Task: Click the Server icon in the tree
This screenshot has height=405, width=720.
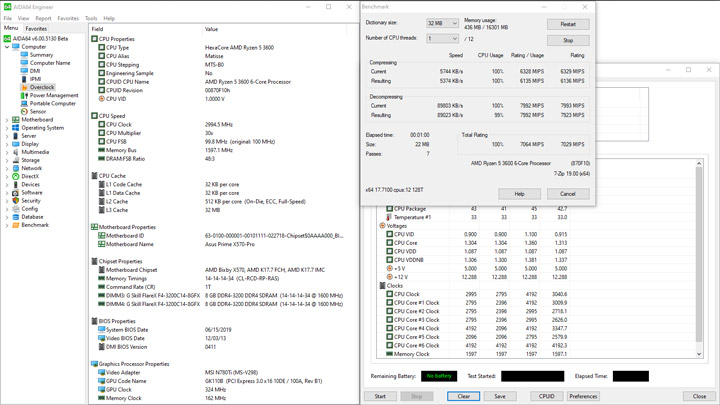Action: [x=16, y=136]
